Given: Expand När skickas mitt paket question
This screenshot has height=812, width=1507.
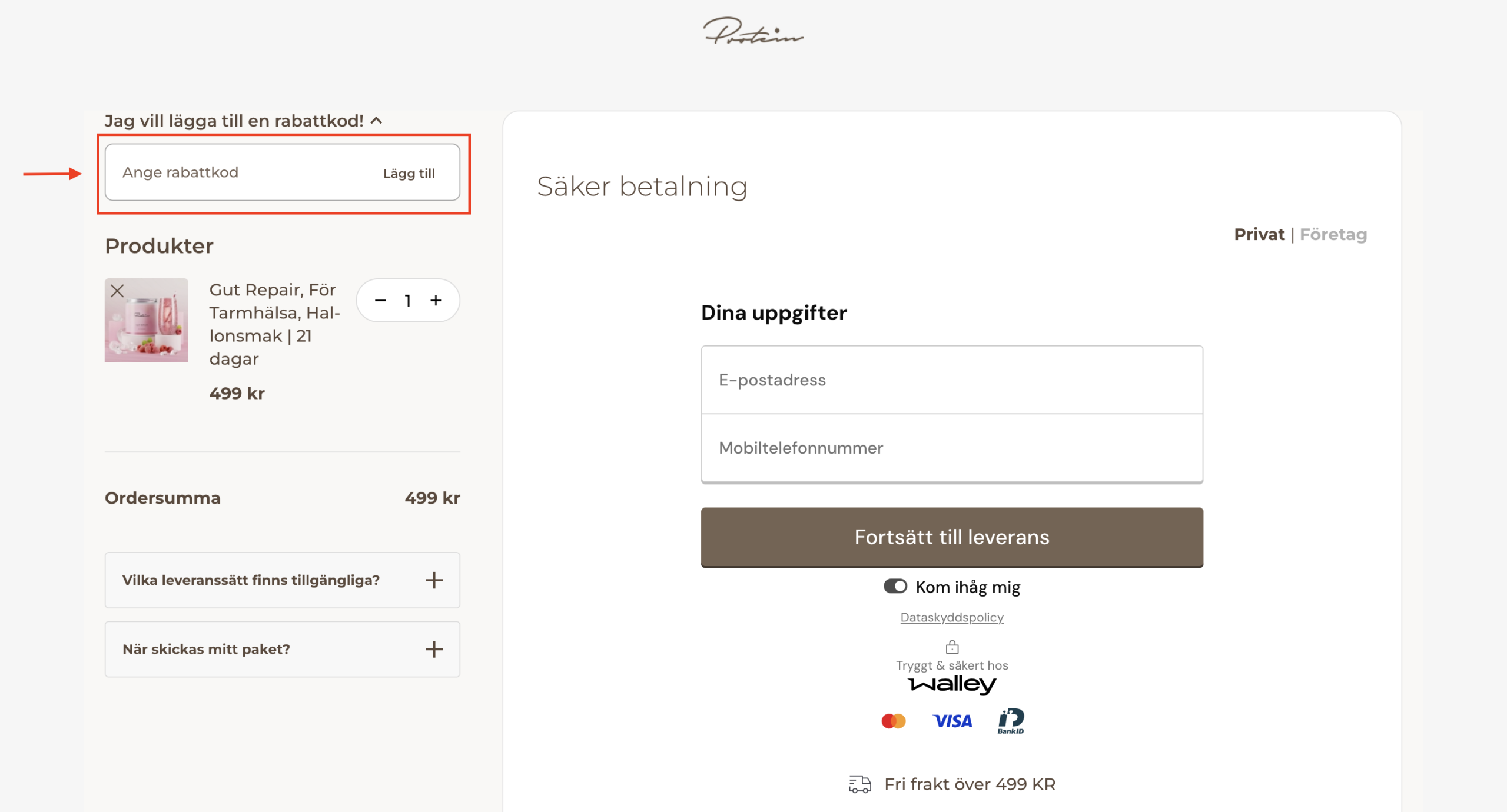Looking at the screenshot, I should point(283,649).
